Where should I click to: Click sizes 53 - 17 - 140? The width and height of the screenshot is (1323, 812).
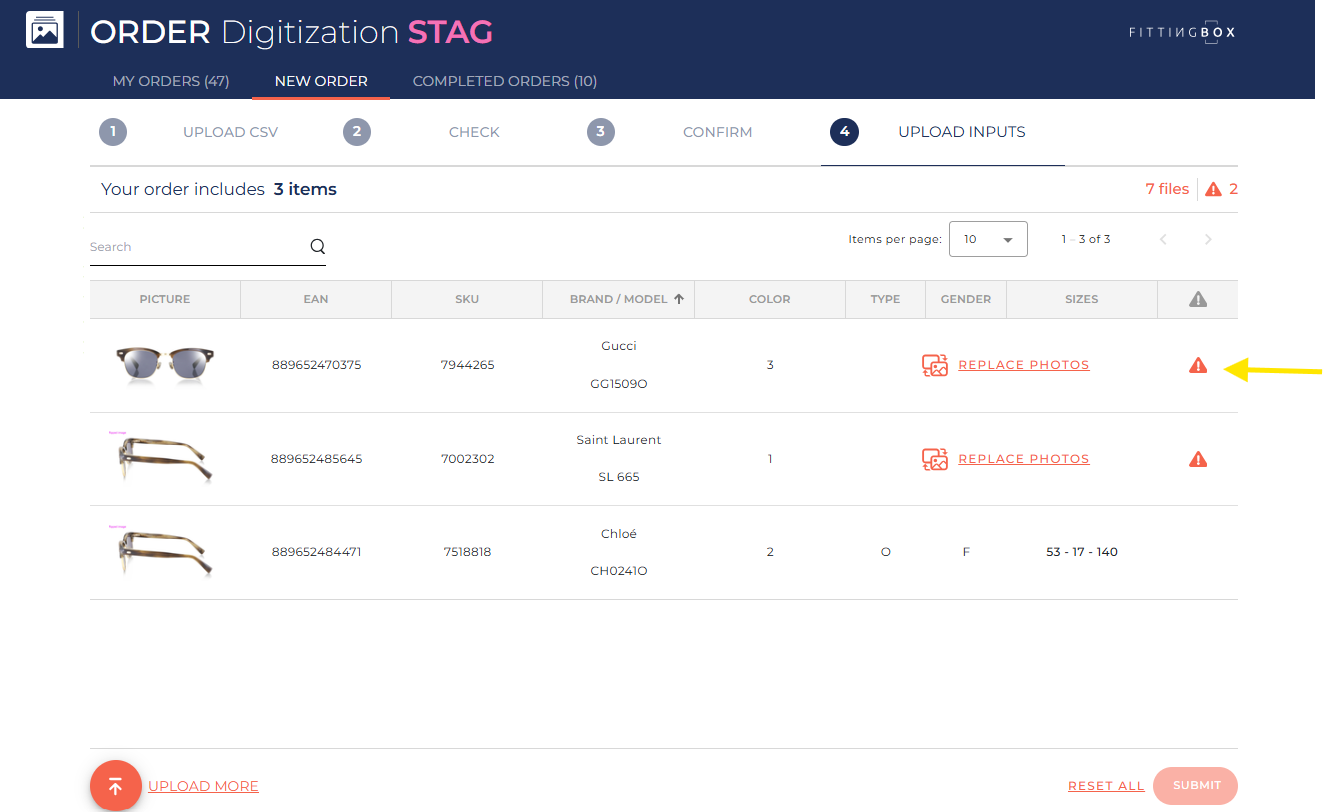1082,552
